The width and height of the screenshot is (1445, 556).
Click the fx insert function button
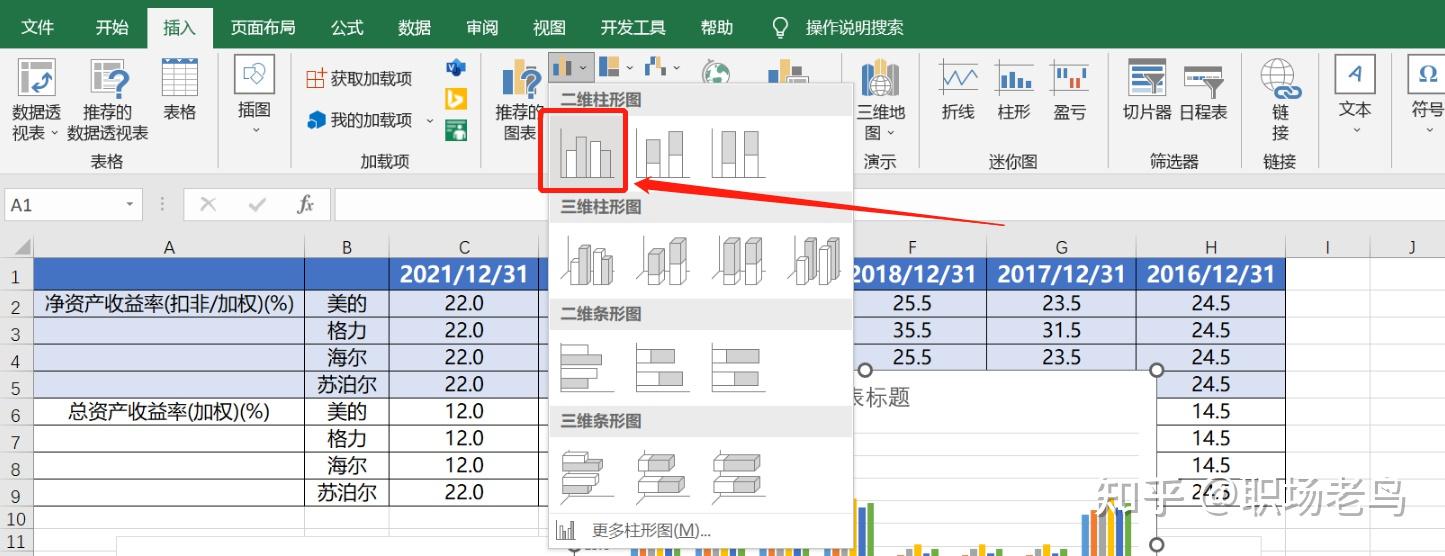(306, 204)
